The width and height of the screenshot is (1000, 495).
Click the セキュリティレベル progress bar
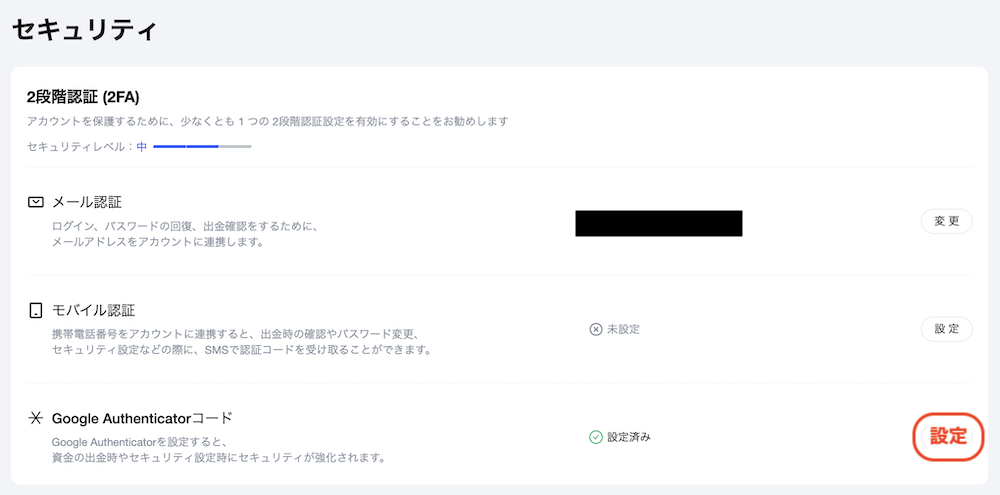point(203,147)
